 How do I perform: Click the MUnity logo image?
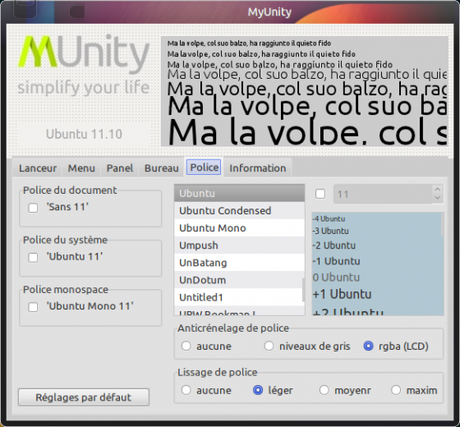pyautogui.click(x=83, y=65)
